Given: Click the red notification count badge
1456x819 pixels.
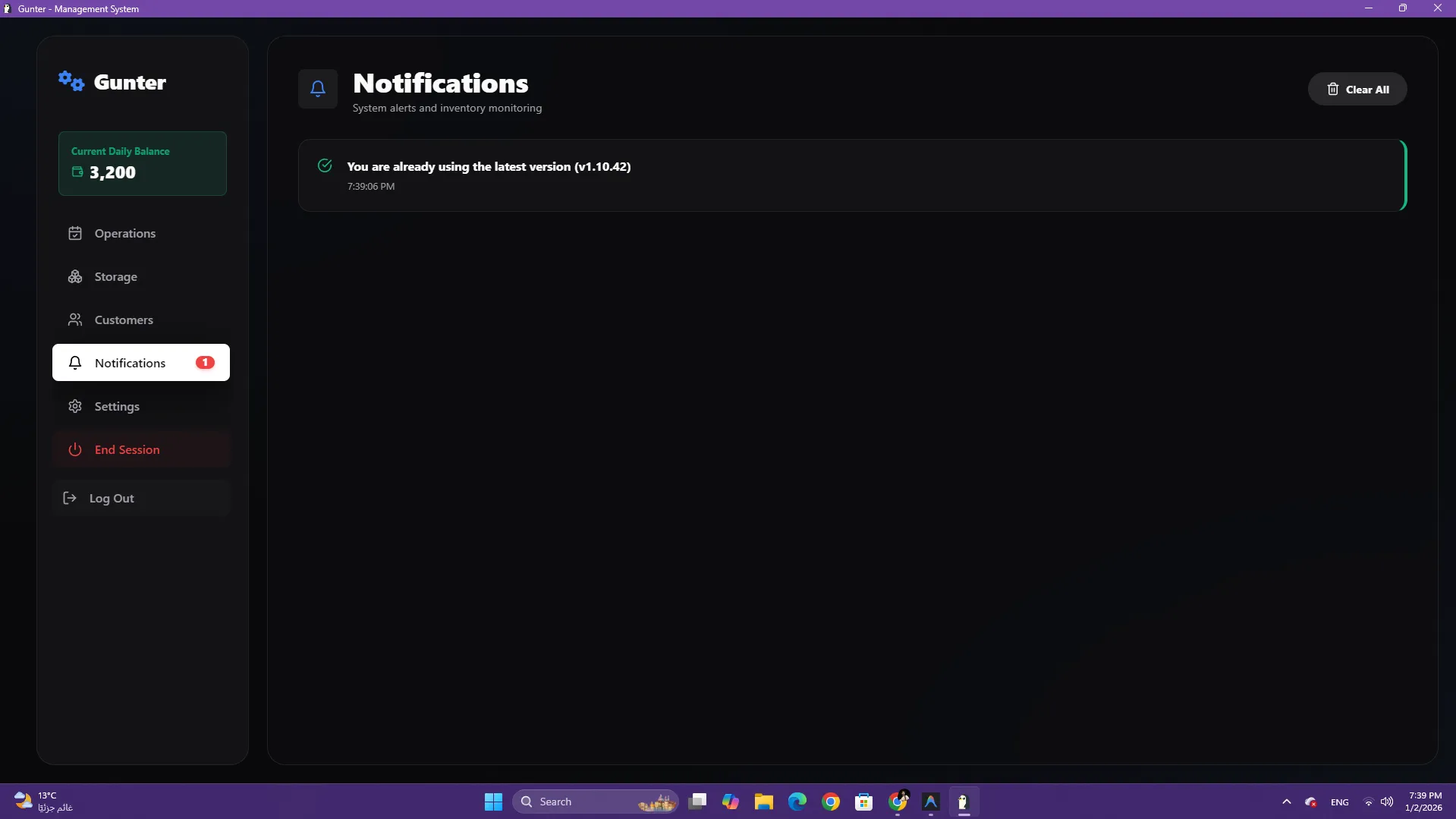Looking at the screenshot, I should tap(205, 363).
